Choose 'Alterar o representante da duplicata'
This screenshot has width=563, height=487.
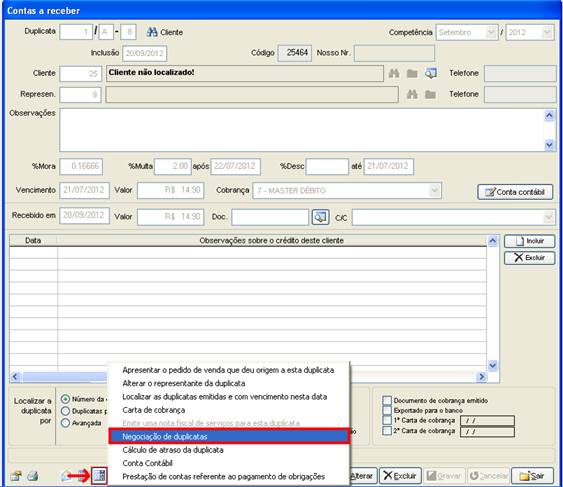click(x=229, y=383)
